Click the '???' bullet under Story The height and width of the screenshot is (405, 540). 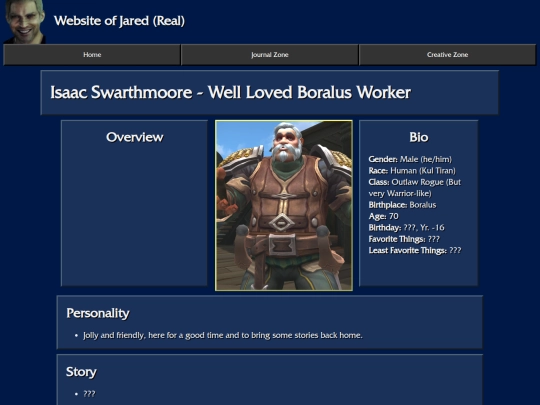coord(89,394)
